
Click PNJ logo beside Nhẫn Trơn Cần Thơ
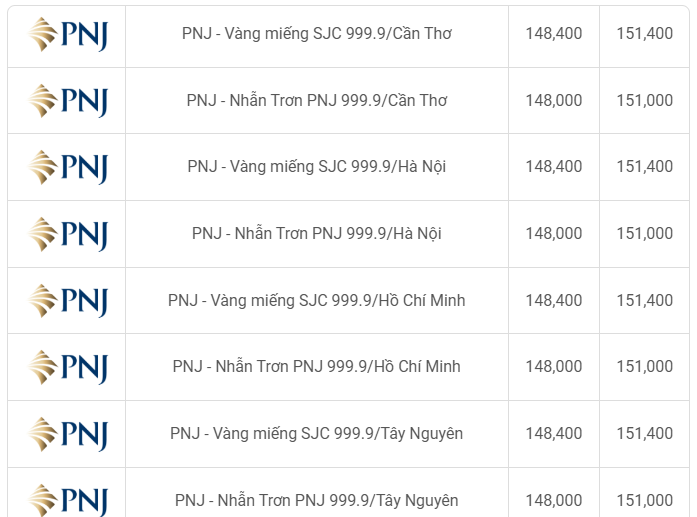click(68, 101)
